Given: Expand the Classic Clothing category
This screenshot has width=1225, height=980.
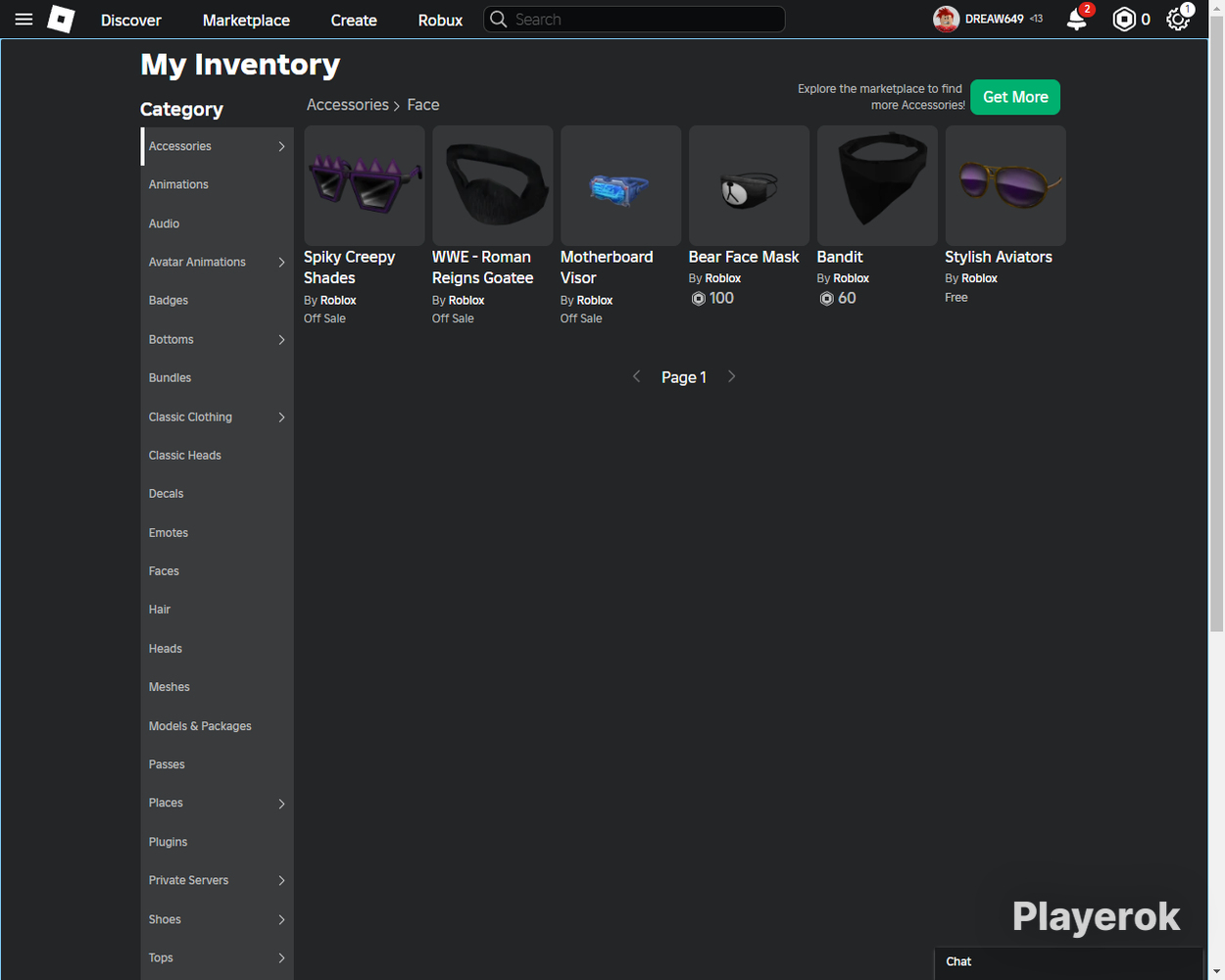Looking at the screenshot, I should 217,416.
